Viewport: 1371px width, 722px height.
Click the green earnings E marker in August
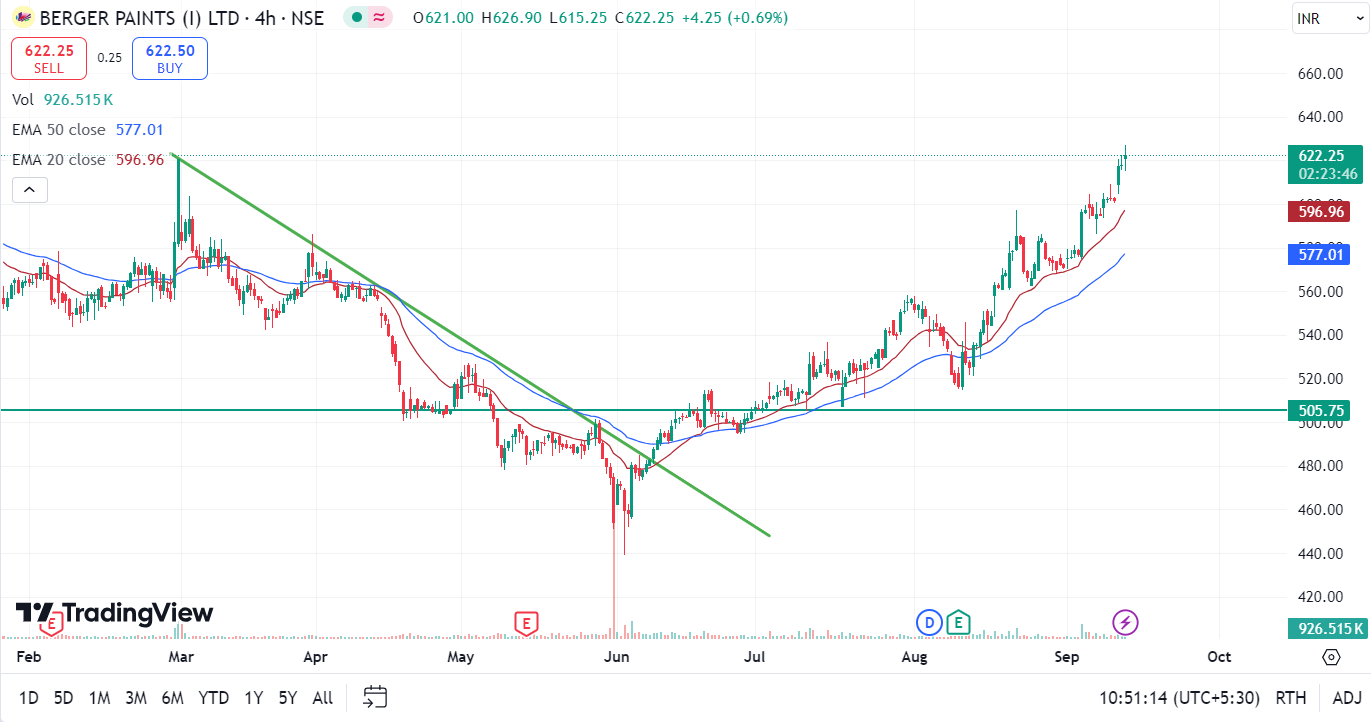pos(958,623)
